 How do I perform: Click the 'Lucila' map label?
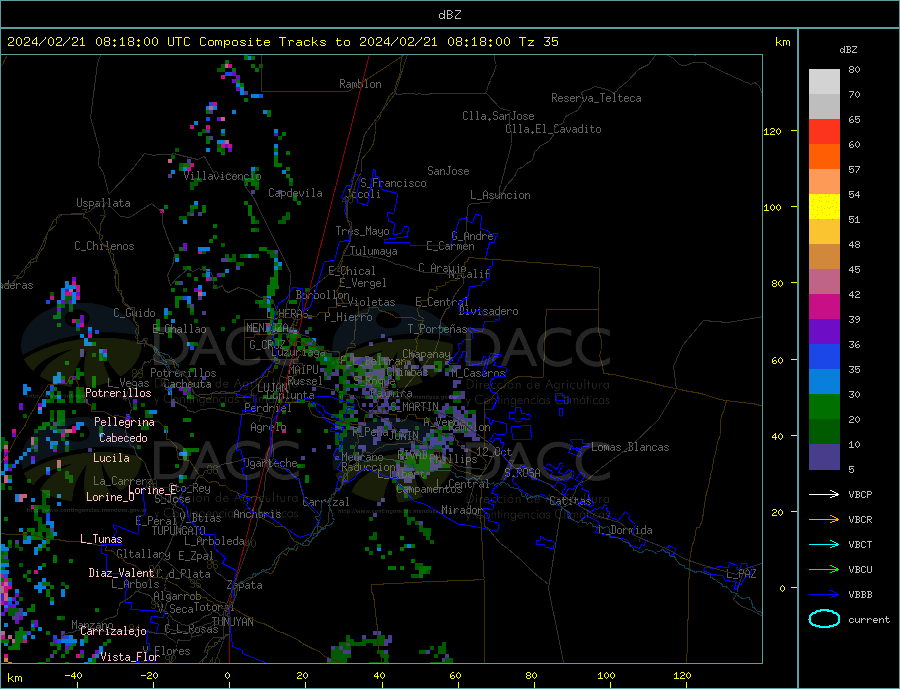pyautogui.click(x=111, y=458)
